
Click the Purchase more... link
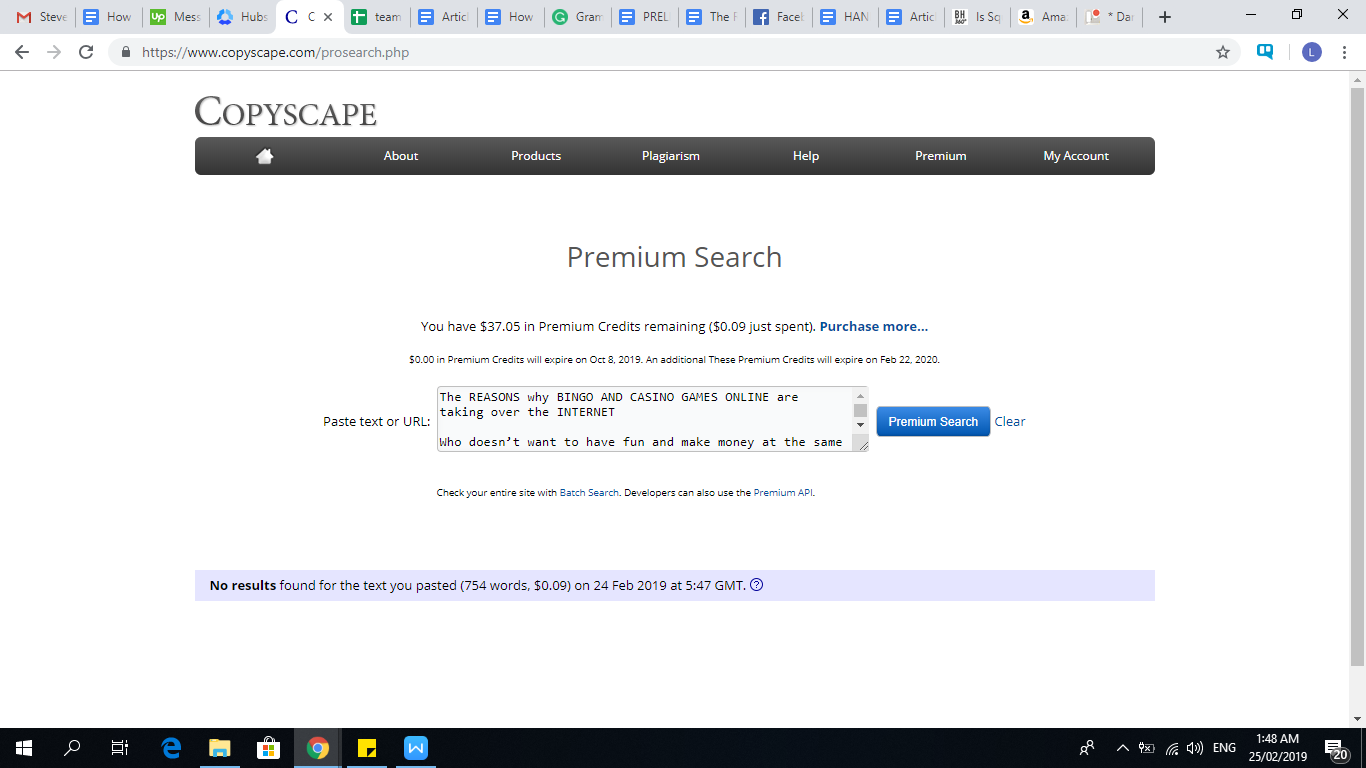coord(874,326)
